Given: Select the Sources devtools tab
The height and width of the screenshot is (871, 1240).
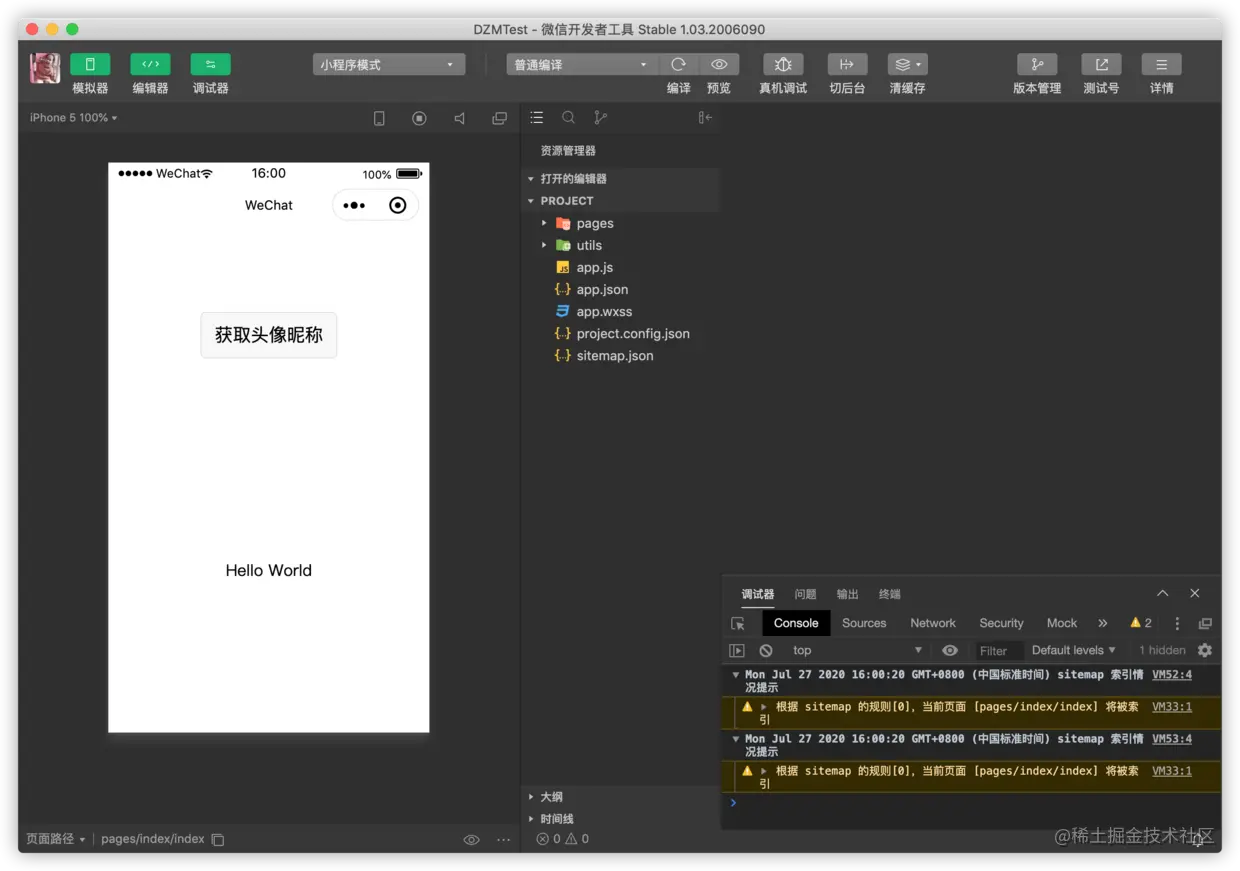Looking at the screenshot, I should coord(864,623).
